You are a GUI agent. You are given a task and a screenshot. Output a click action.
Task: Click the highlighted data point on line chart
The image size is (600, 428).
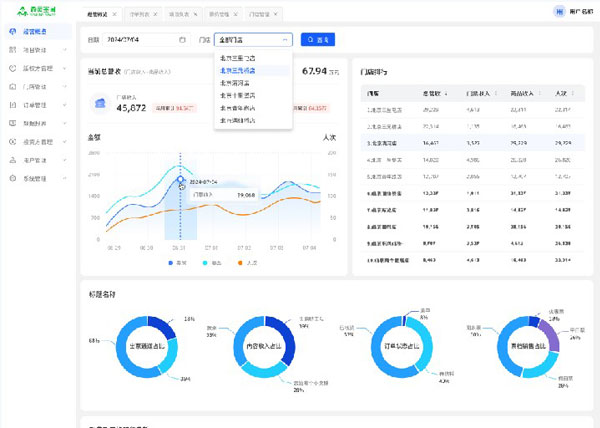(x=181, y=181)
